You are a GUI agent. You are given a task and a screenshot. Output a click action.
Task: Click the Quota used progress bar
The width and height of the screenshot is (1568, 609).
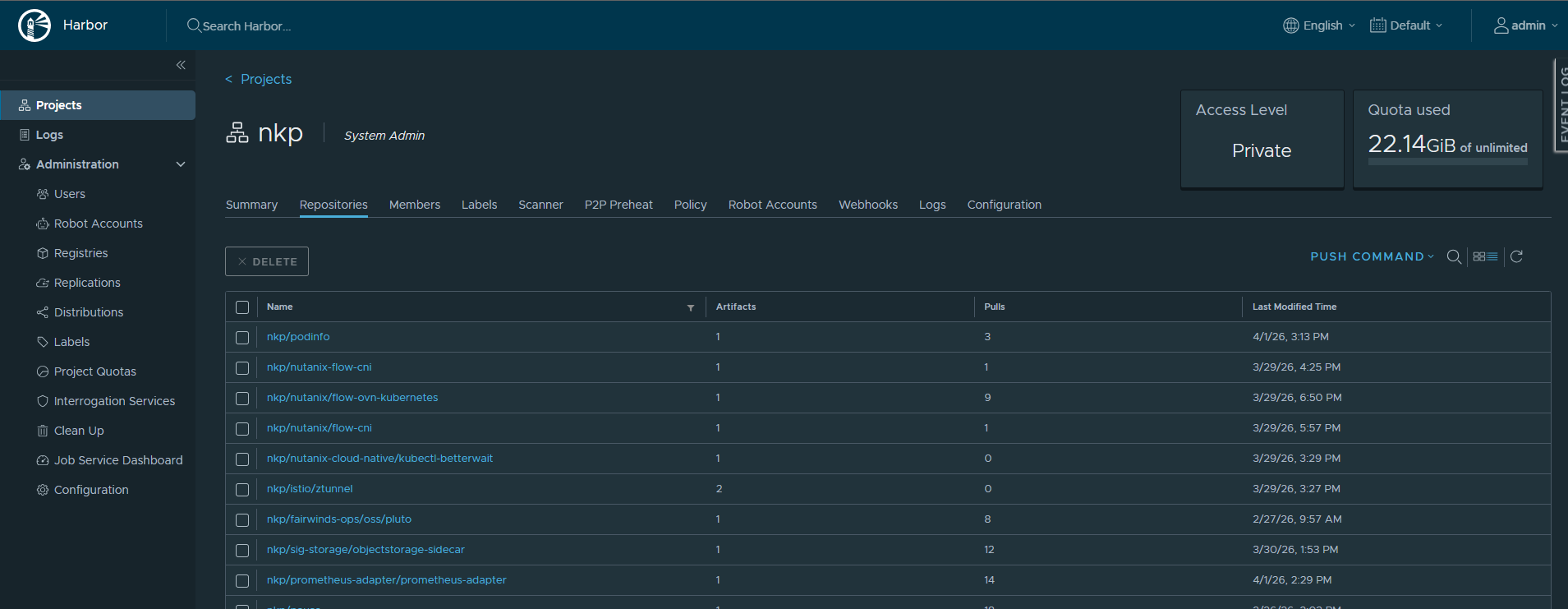(1448, 162)
